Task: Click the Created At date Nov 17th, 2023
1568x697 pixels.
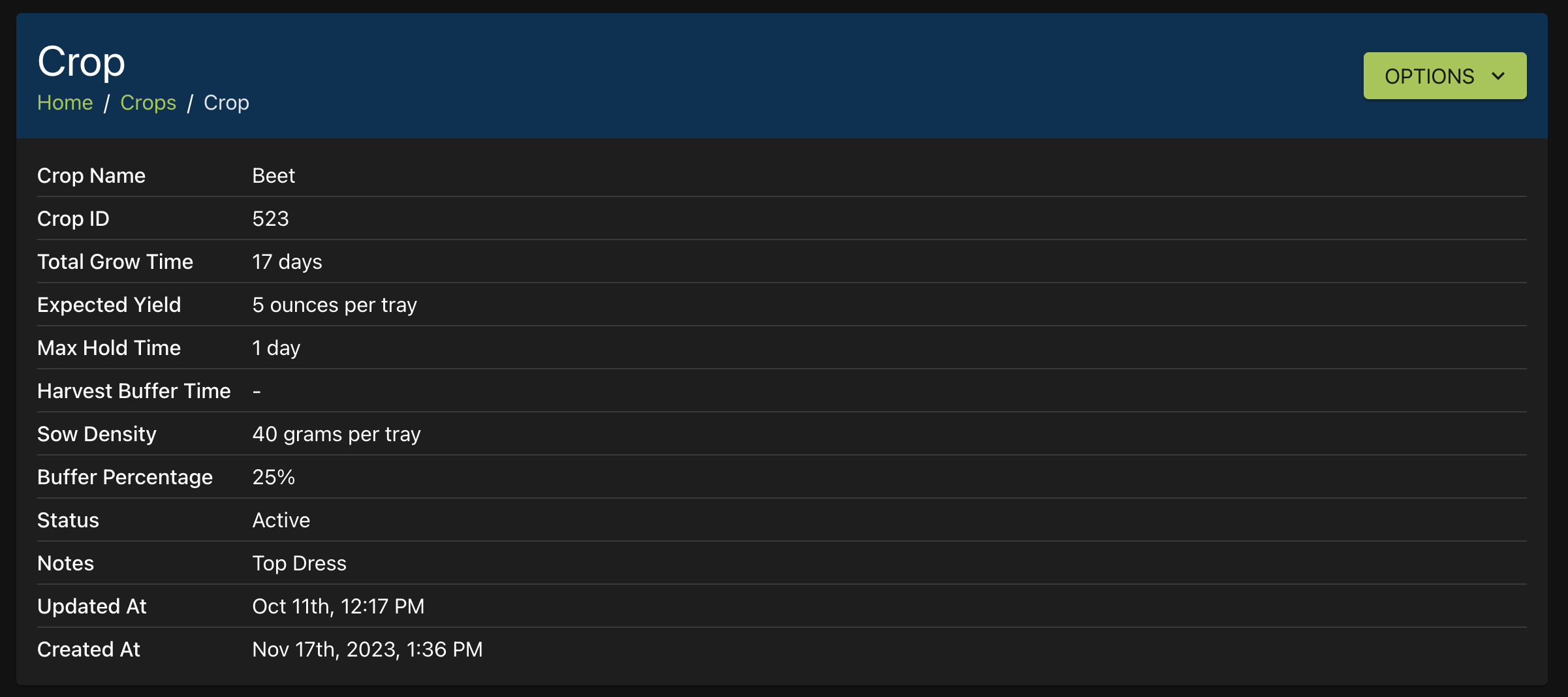Action: point(367,649)
